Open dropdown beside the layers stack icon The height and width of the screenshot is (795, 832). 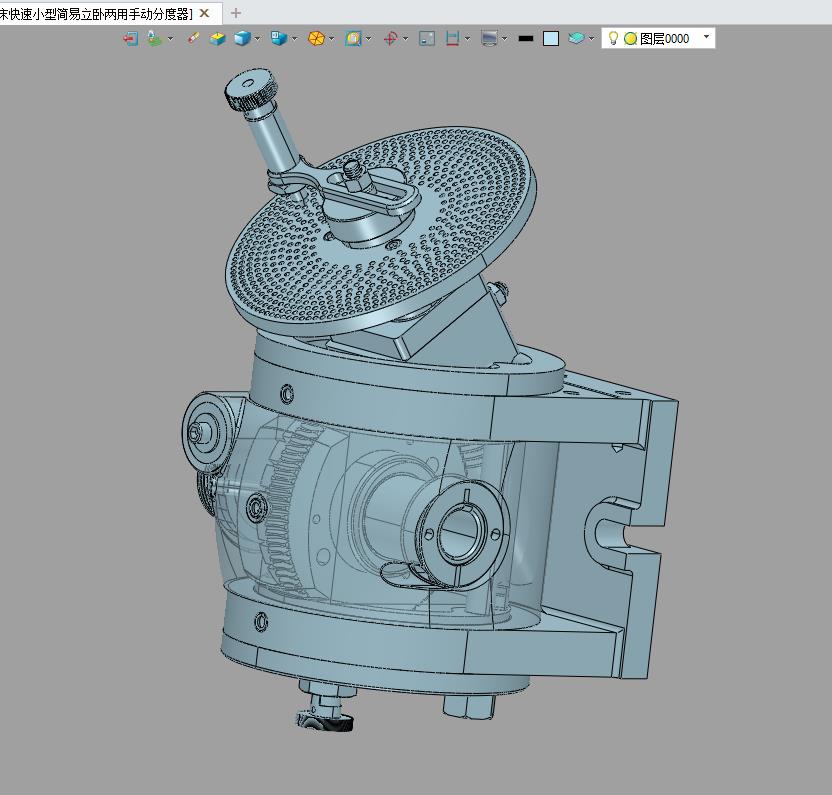(x=592, y=39)
